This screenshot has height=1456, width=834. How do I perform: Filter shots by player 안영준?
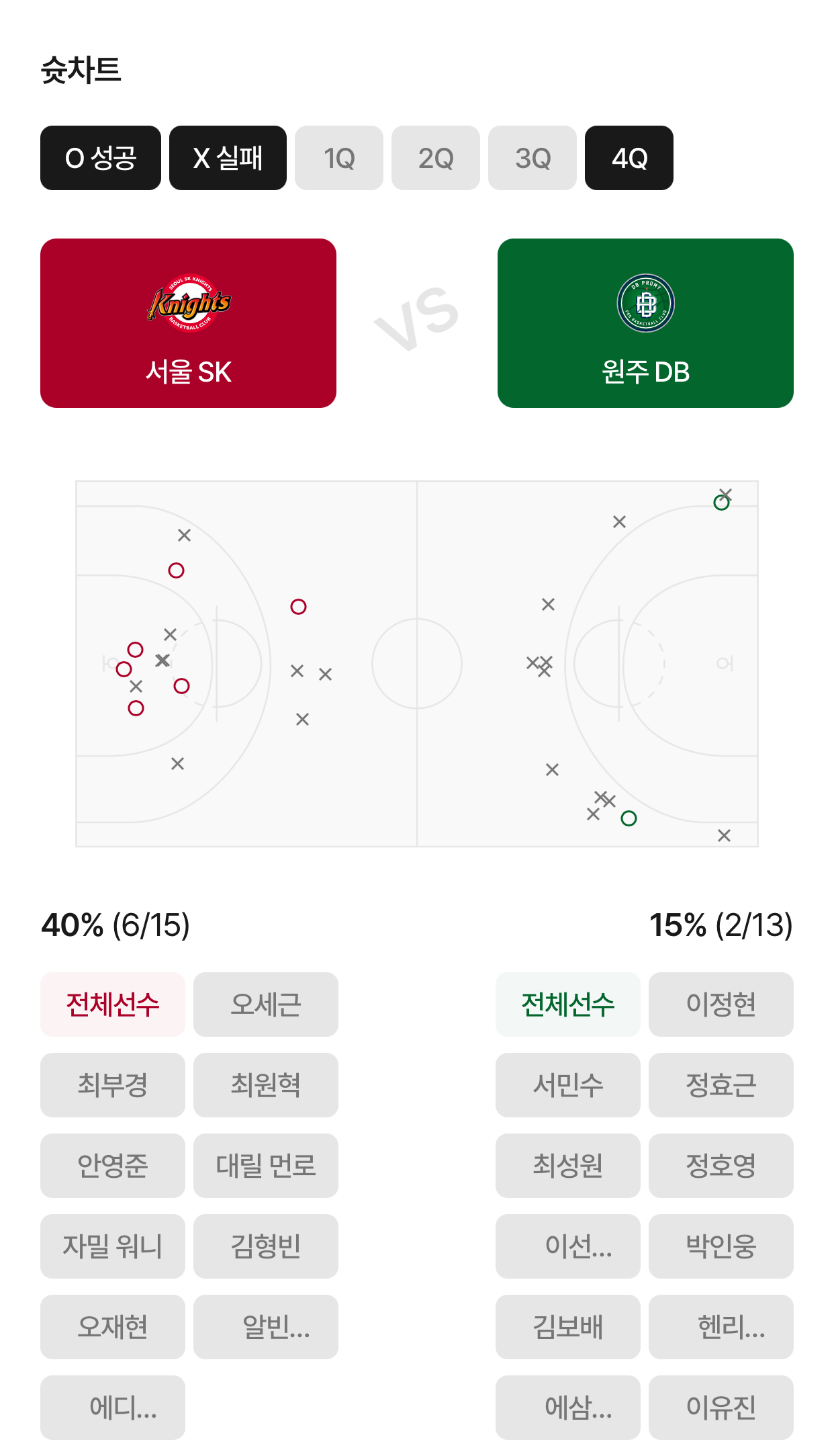pos(113,1166)
